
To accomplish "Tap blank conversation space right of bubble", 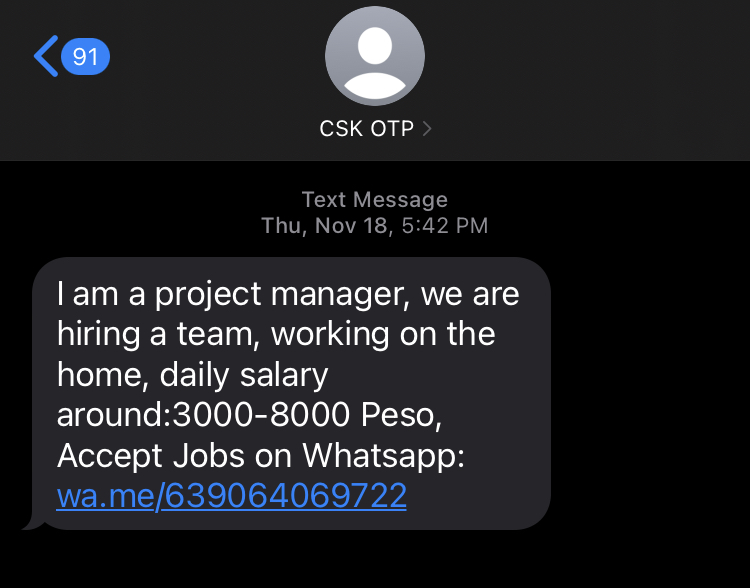I will click(651, 393).
